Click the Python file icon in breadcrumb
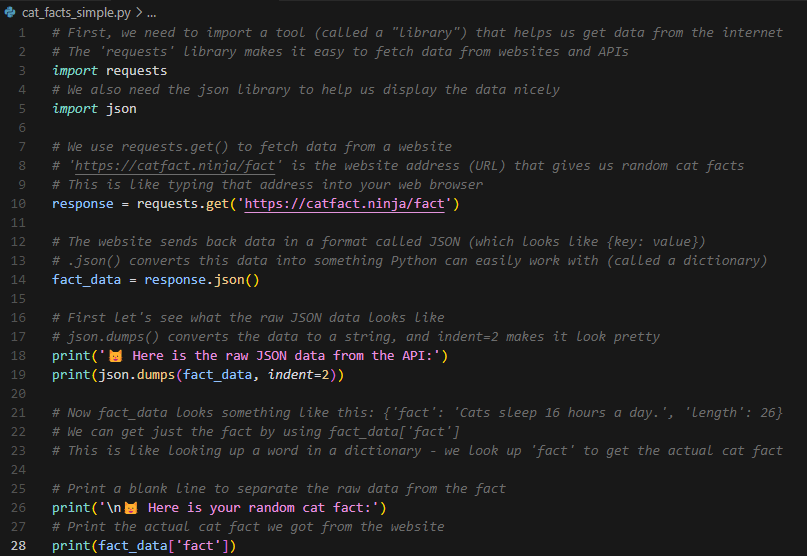 pyautogui.click(x=10, y=12)
